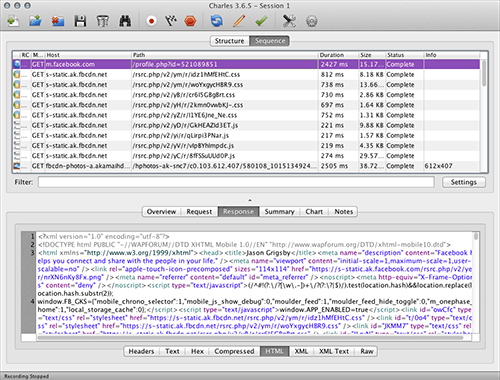The height and width of the screenshot is (380, 500).
Task: Select request row qLirpi3PNar.js
Action: (x=247, y=136)
